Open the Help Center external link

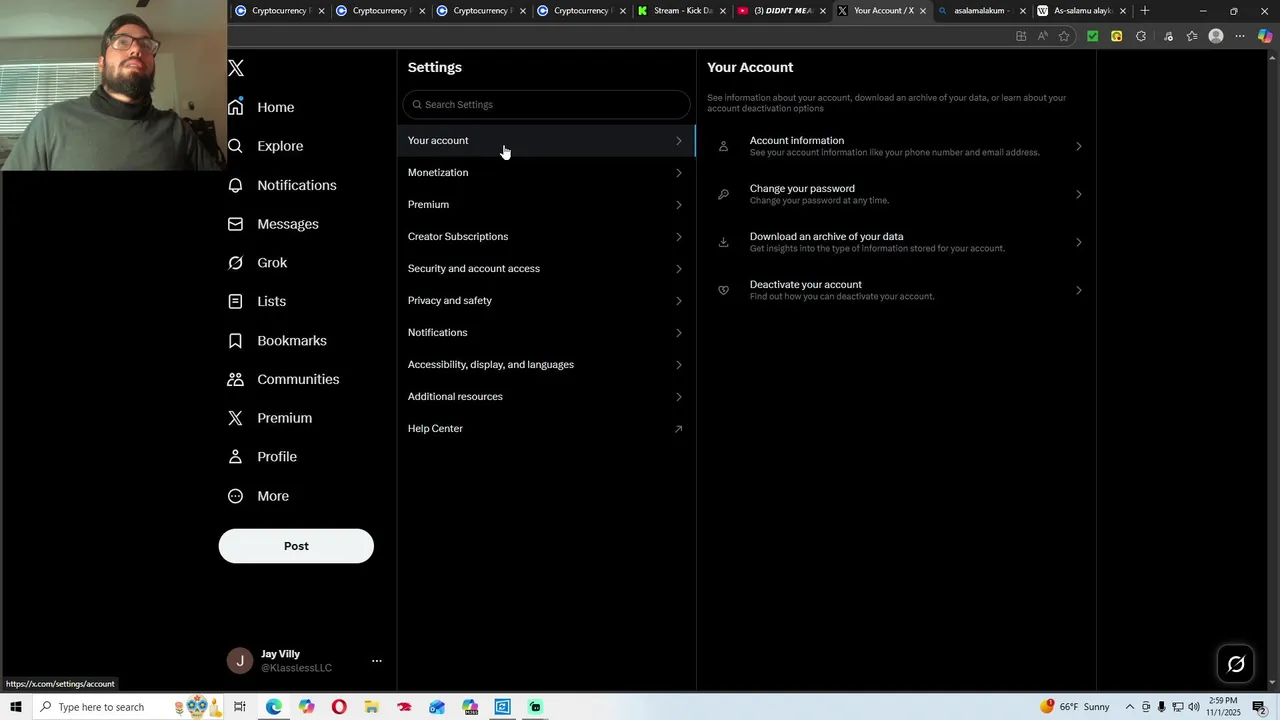[x=546, y=428]
